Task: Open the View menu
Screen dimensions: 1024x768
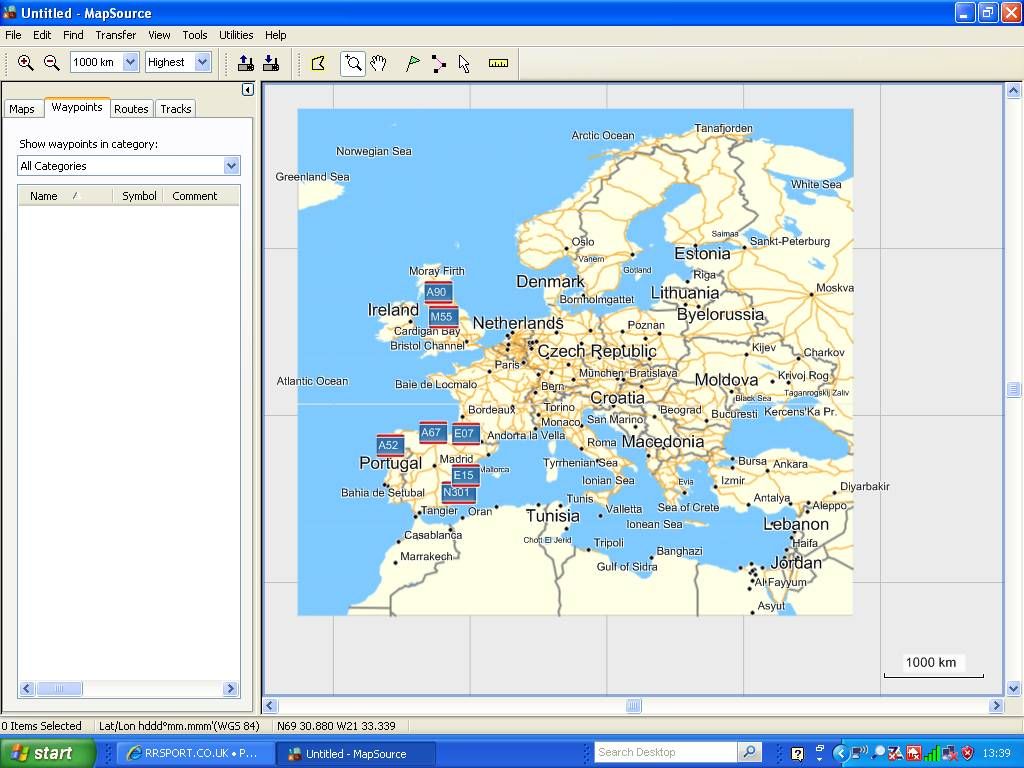Action: pyautogui.click(x=159, y=35)
